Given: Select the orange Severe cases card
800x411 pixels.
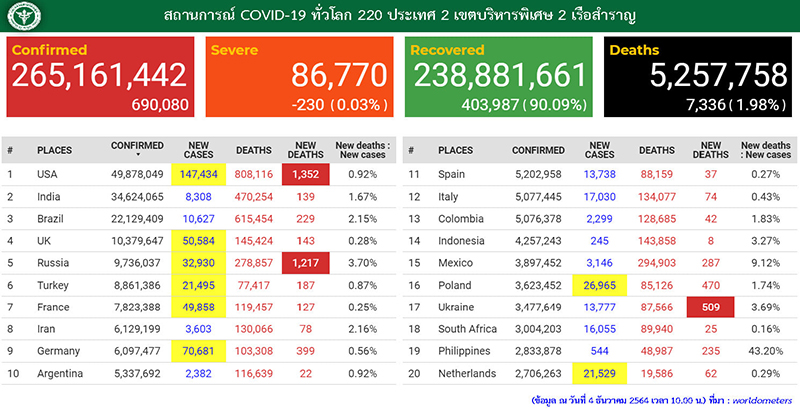Looking at the screenshot, I should 298,78.
